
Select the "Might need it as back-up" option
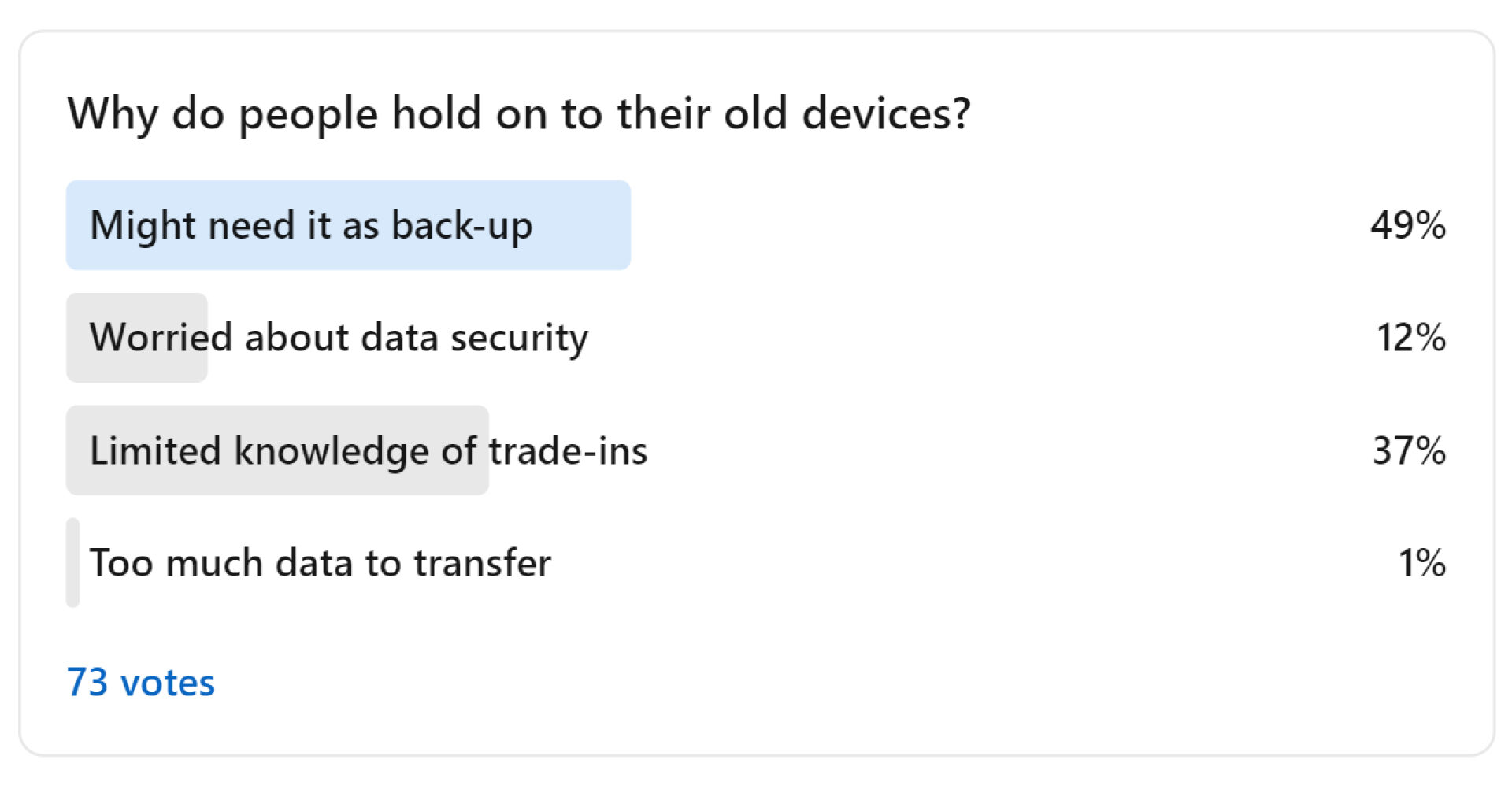pos(311,225)
